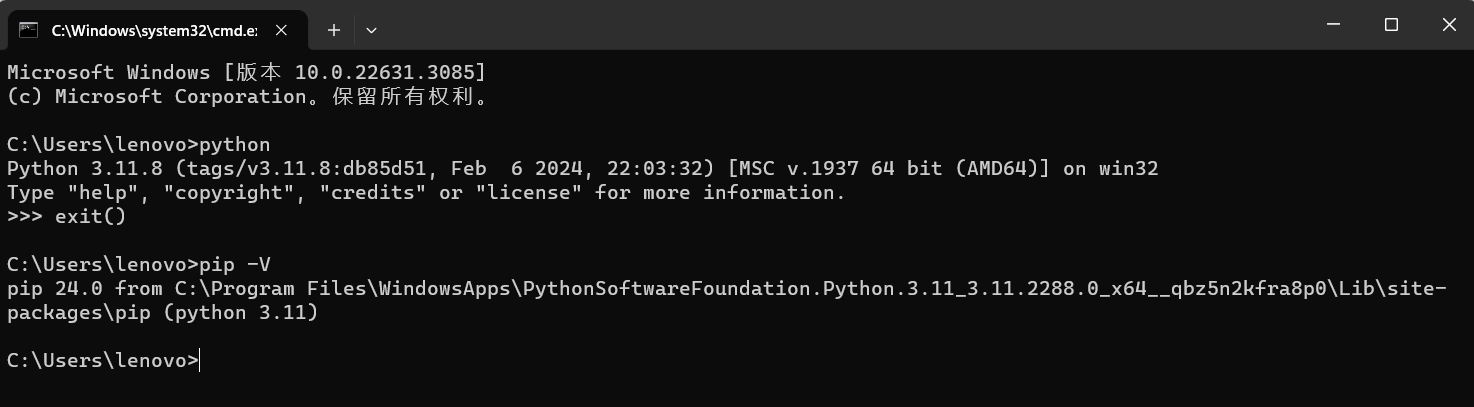Click the Microsoft Windows version line

pos(246,73)
